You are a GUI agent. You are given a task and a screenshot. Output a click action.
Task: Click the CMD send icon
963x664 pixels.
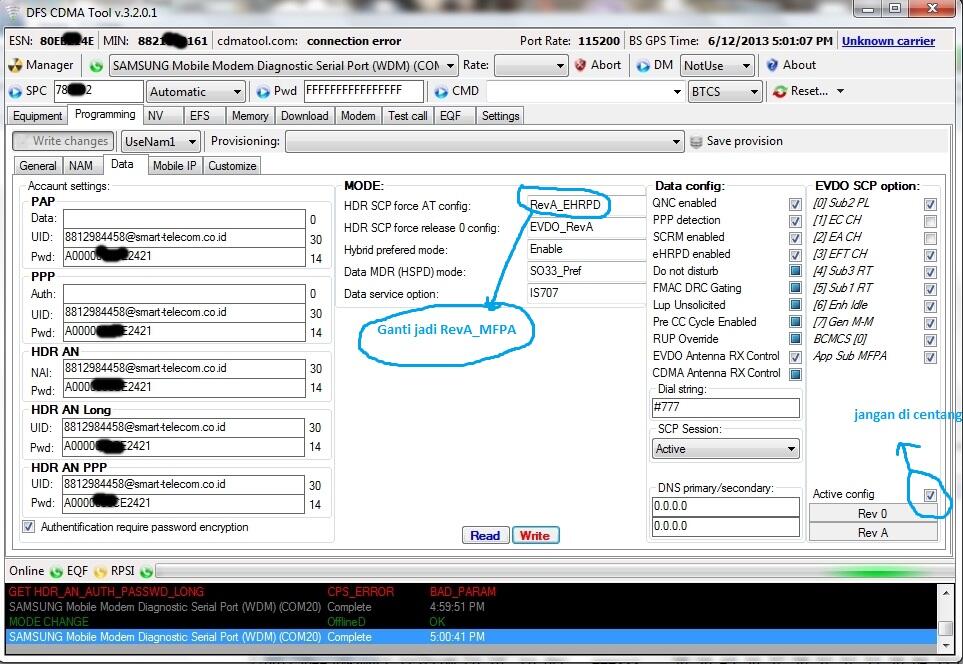pos(441,92)
